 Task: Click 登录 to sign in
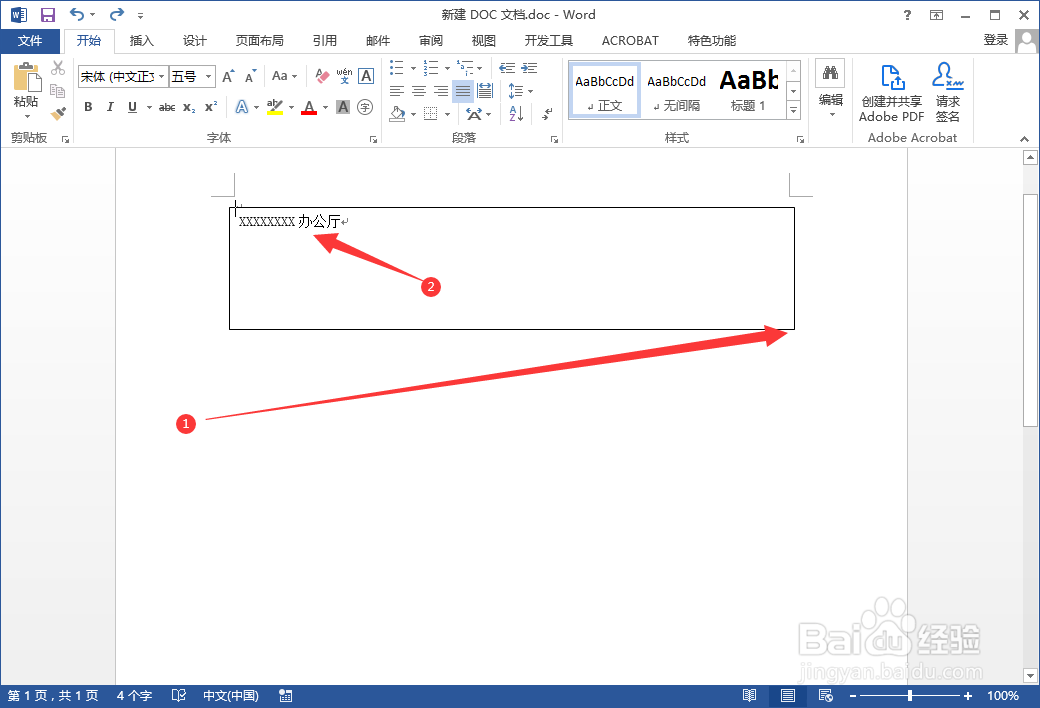click(996, 40)
